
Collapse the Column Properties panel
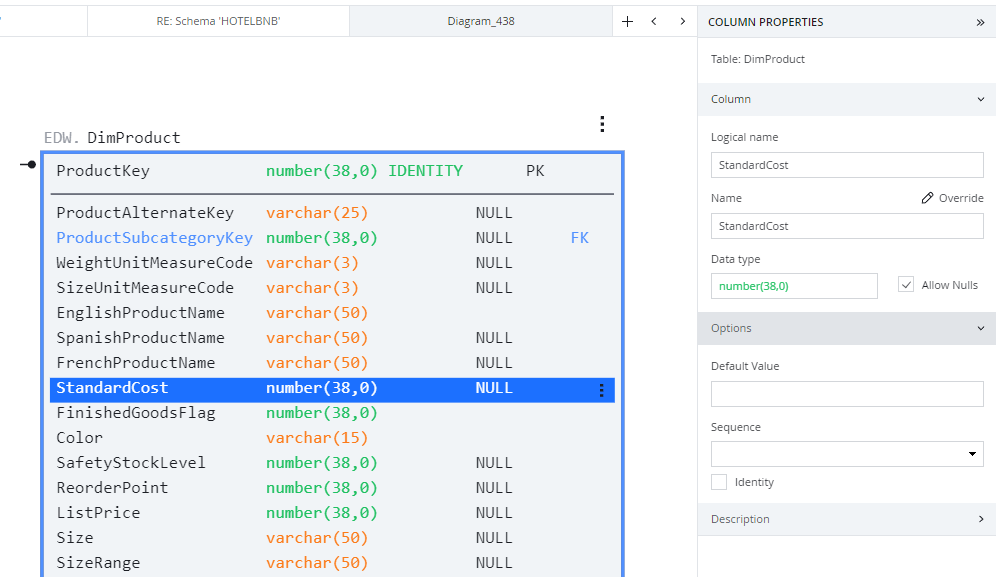pos(980,22)
